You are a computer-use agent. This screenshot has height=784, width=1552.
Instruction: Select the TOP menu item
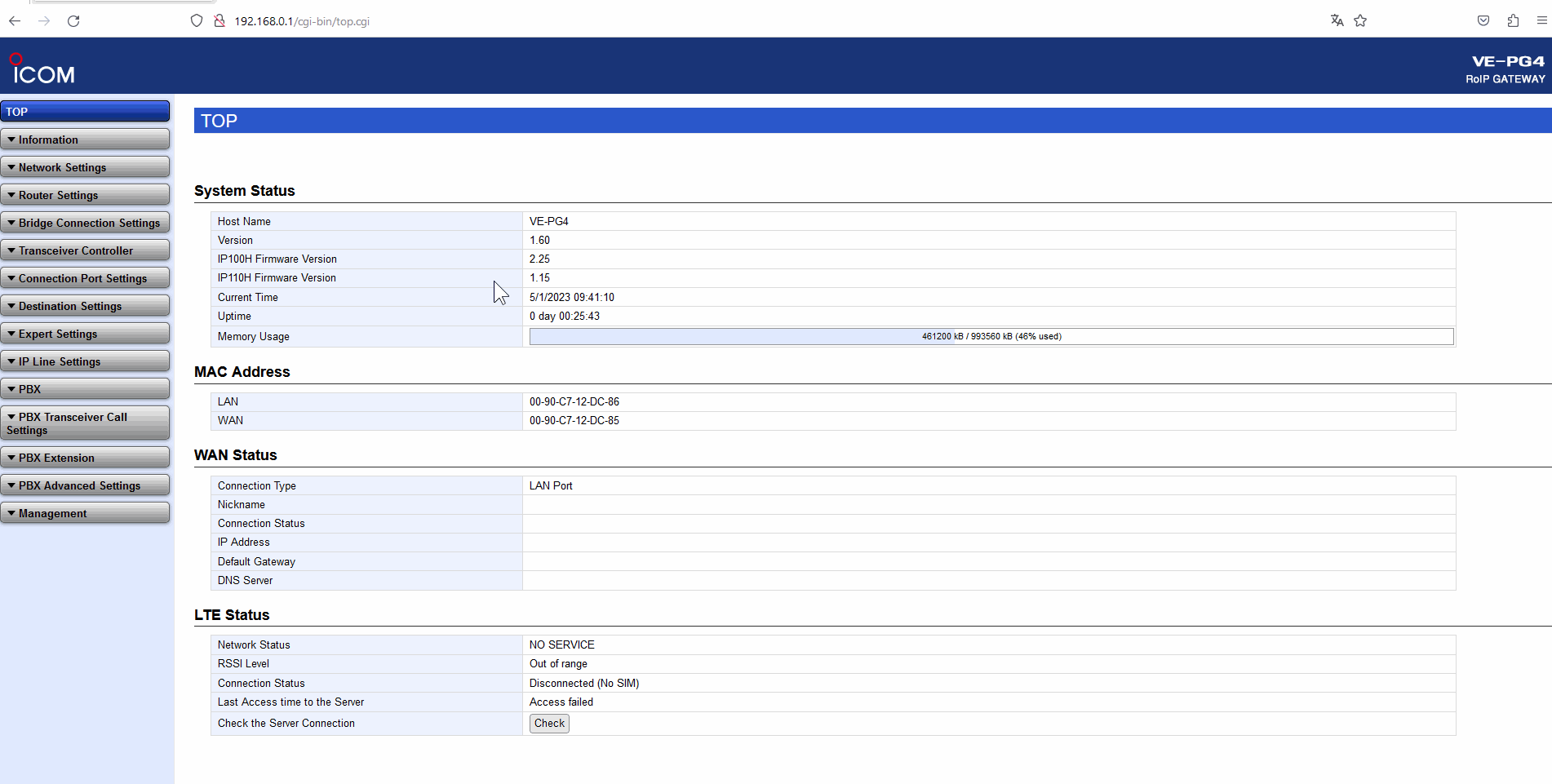coord(85,112)
